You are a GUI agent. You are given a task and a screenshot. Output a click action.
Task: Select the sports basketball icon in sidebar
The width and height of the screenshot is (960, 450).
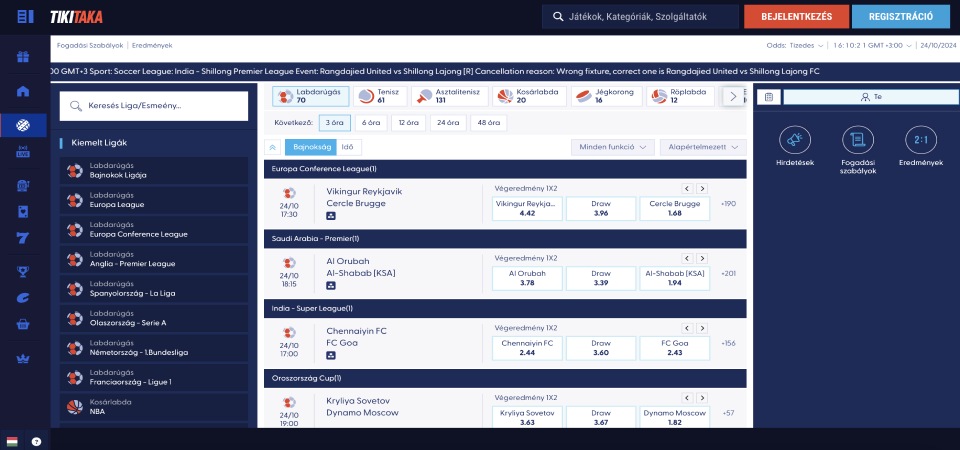[23, 126]
